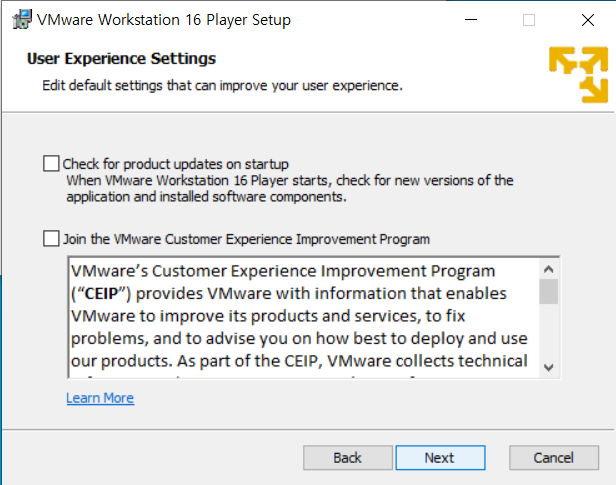Minimize the VMware Setup window
Viewport: 616px width, 485px height.
471,20
